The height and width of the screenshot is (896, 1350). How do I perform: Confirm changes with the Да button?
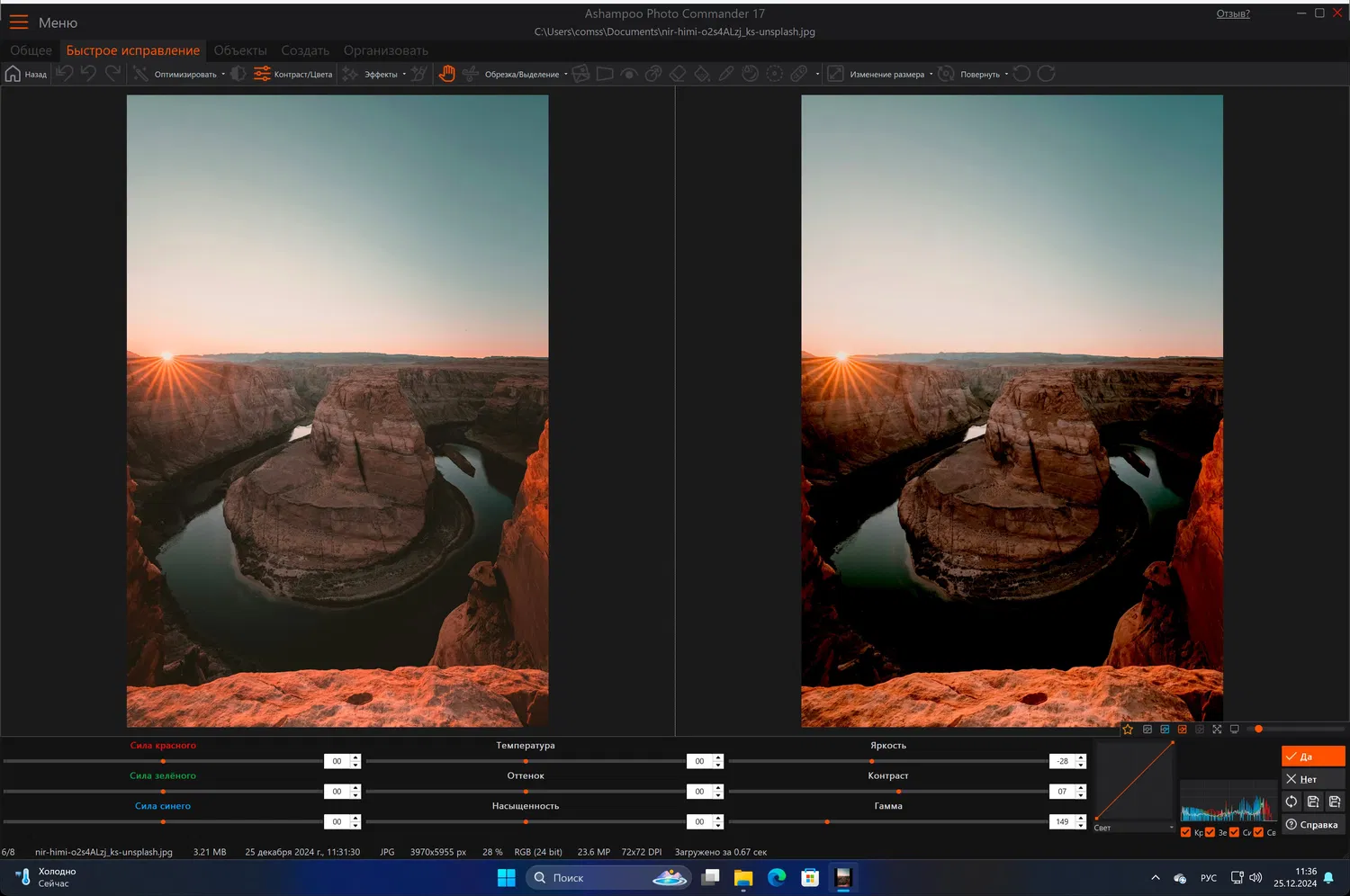tap(1312, 757)
